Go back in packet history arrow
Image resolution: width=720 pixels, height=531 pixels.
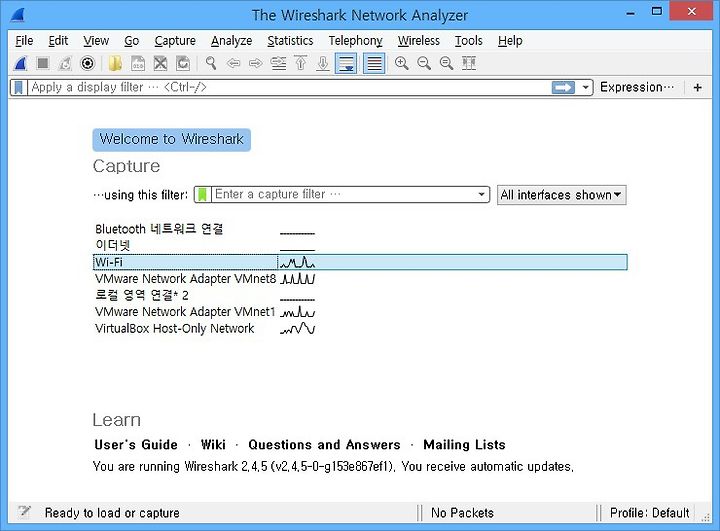coord(233,63)
